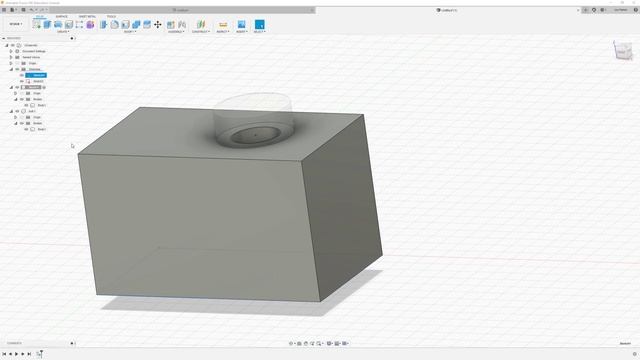The image size is (640, 360).
Task: Toggle visibility eye of Sketch2
Action: (22, 81)
